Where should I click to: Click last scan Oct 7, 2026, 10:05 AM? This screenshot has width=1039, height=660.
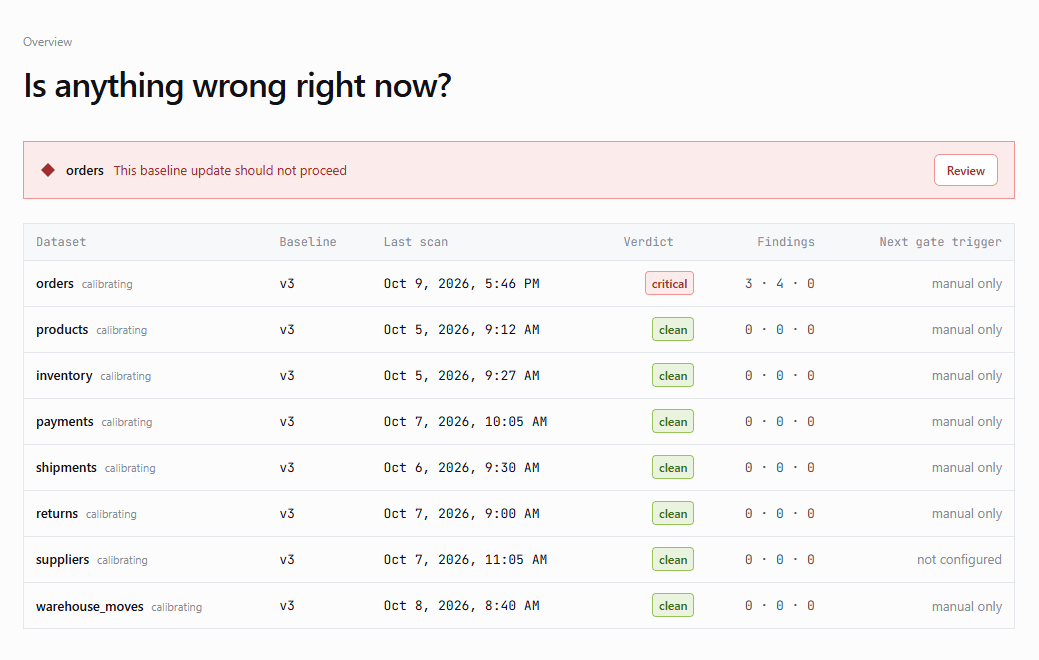pos(465,421)
